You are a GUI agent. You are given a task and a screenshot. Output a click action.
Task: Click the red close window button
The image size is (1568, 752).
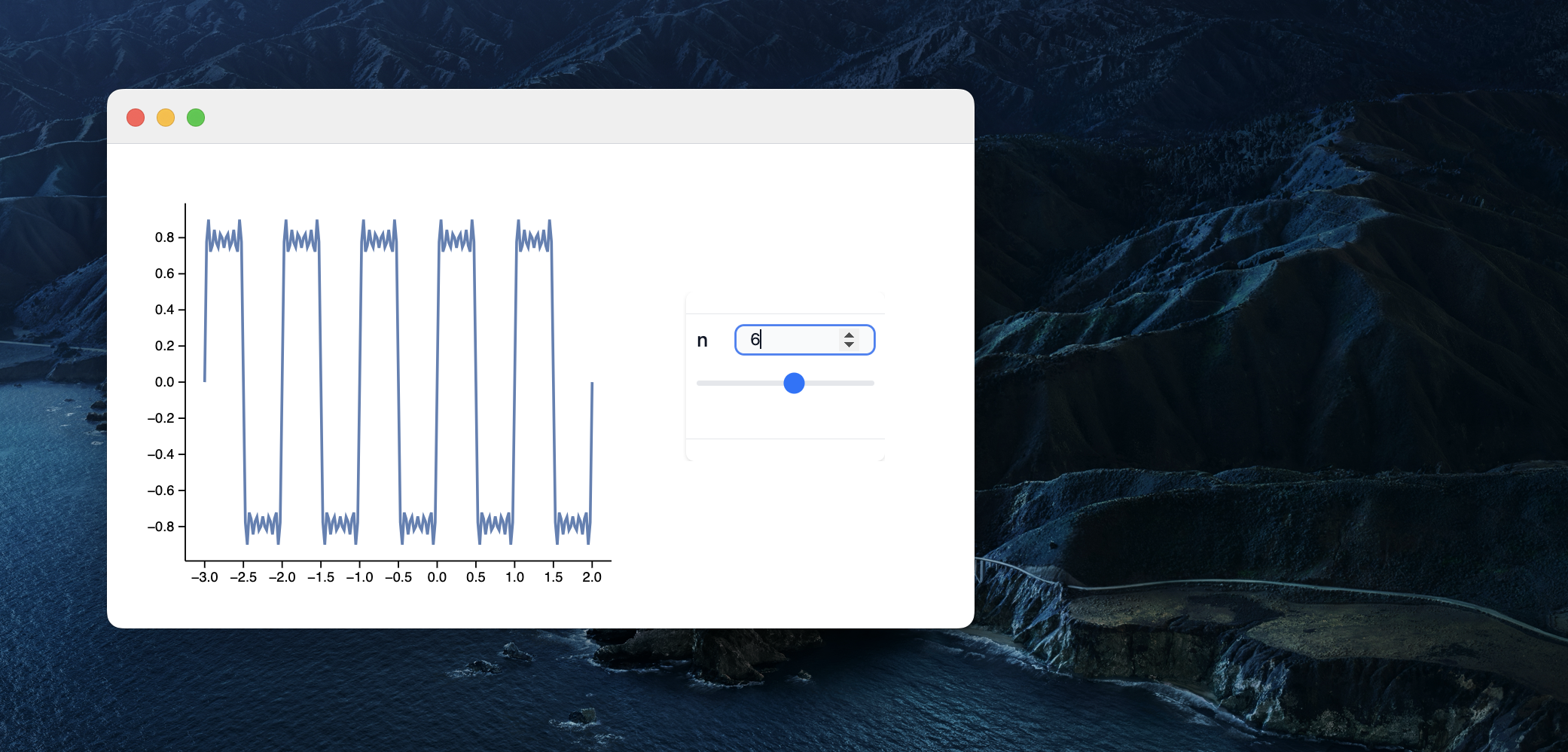pos(136,118)
